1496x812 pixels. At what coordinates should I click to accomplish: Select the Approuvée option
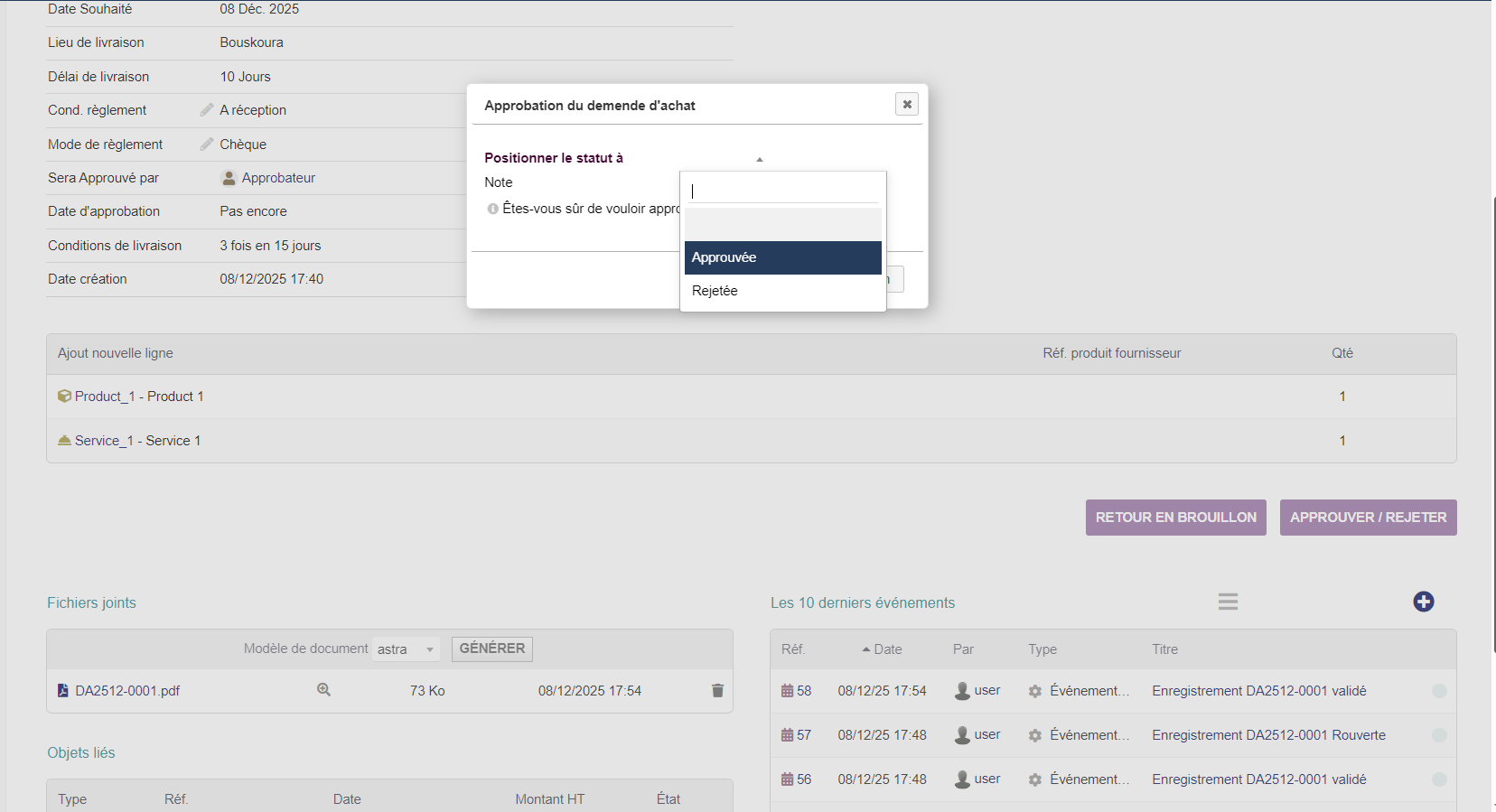pyautogui.click(x=782, y=257)
